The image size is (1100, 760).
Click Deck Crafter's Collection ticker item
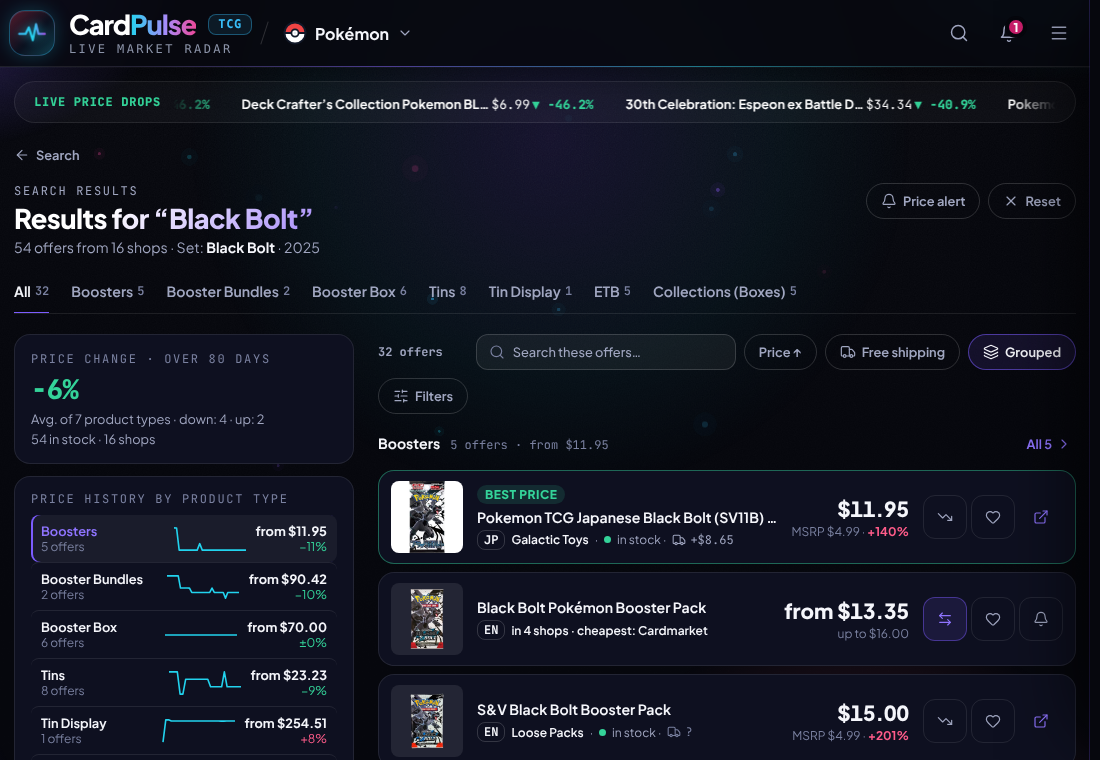tap(417, 104)
